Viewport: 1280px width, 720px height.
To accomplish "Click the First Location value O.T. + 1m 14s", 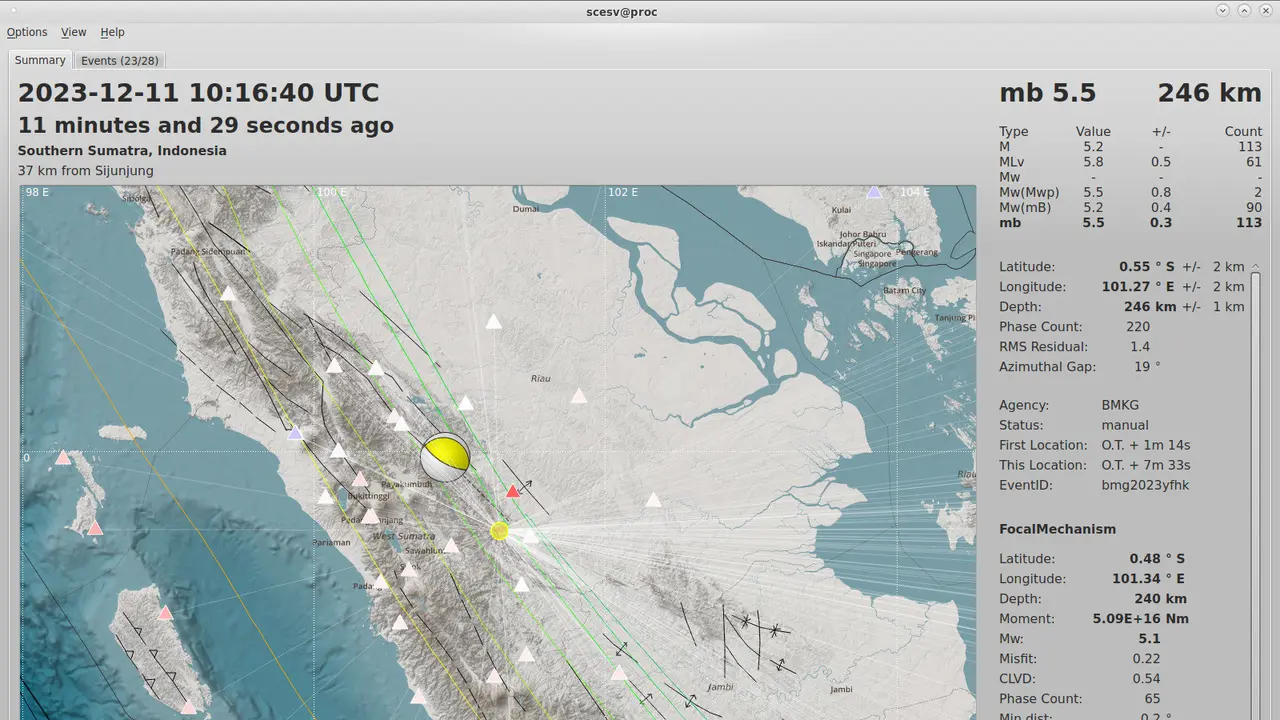I will click(1146, 445).
